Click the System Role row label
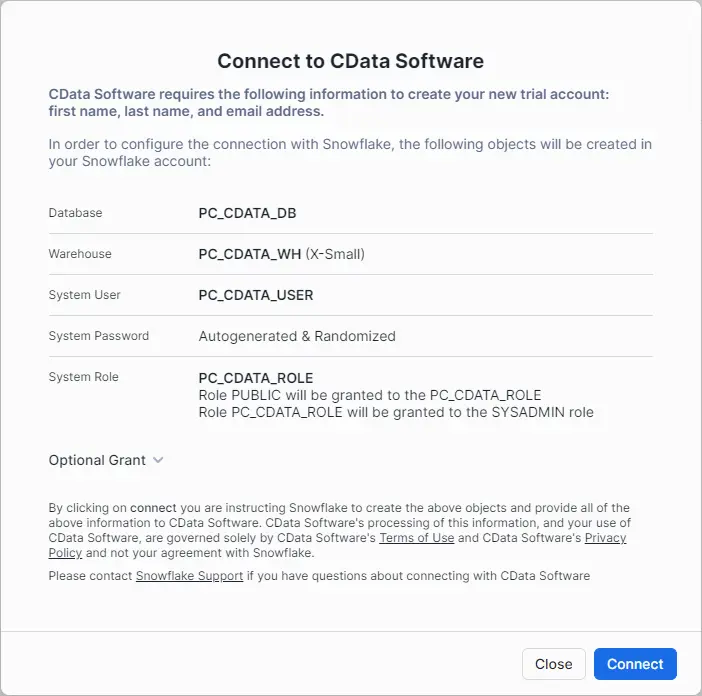This screenshot has width=702, height=696. click(x=83, y=377)
